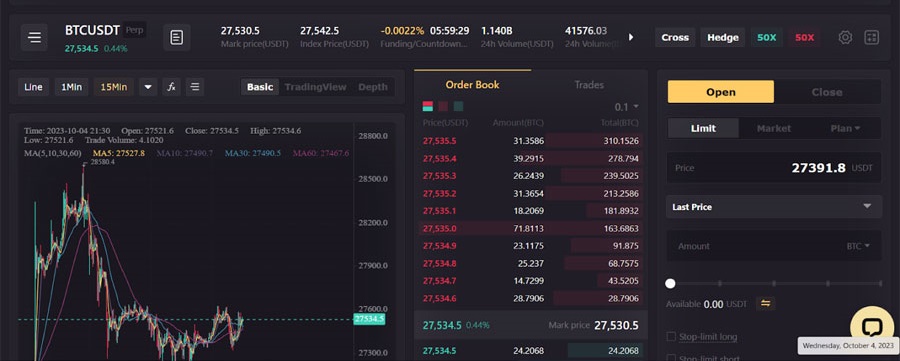Select the 1Min interval
The height and width of the screenshot is (361, 900).
point(72,87)
